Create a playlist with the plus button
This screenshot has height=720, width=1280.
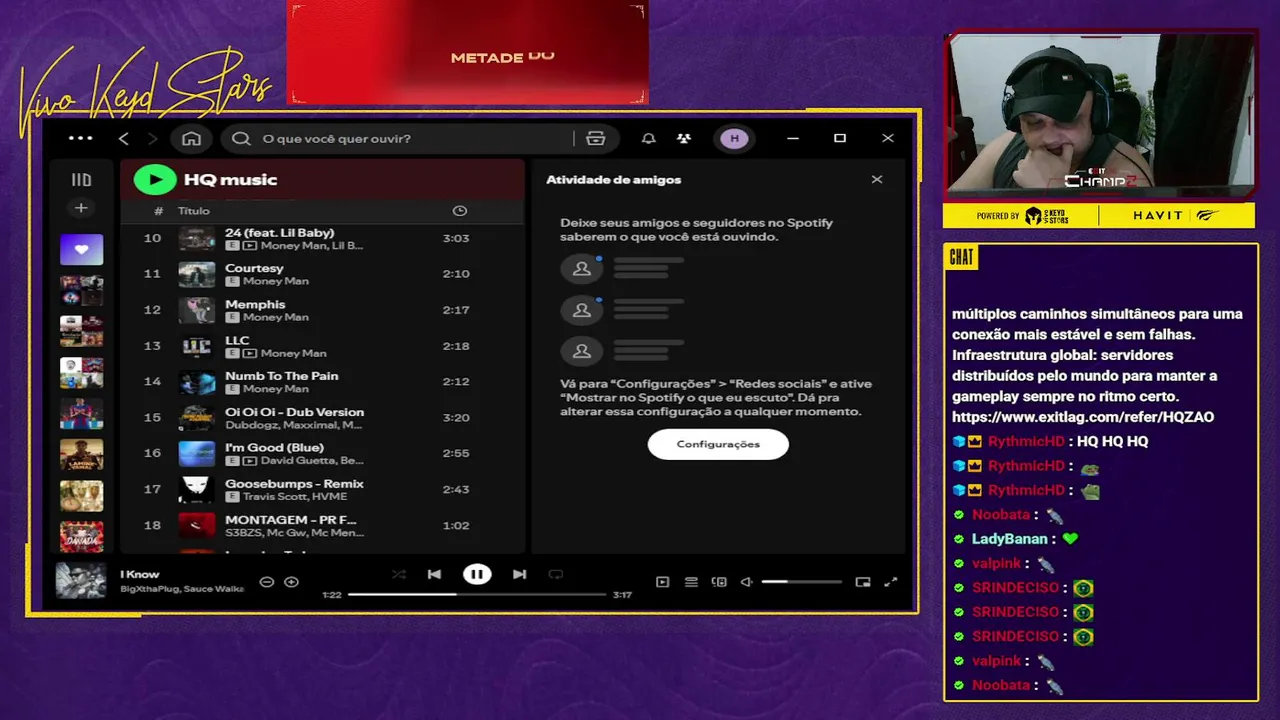(x=81, y=208)
